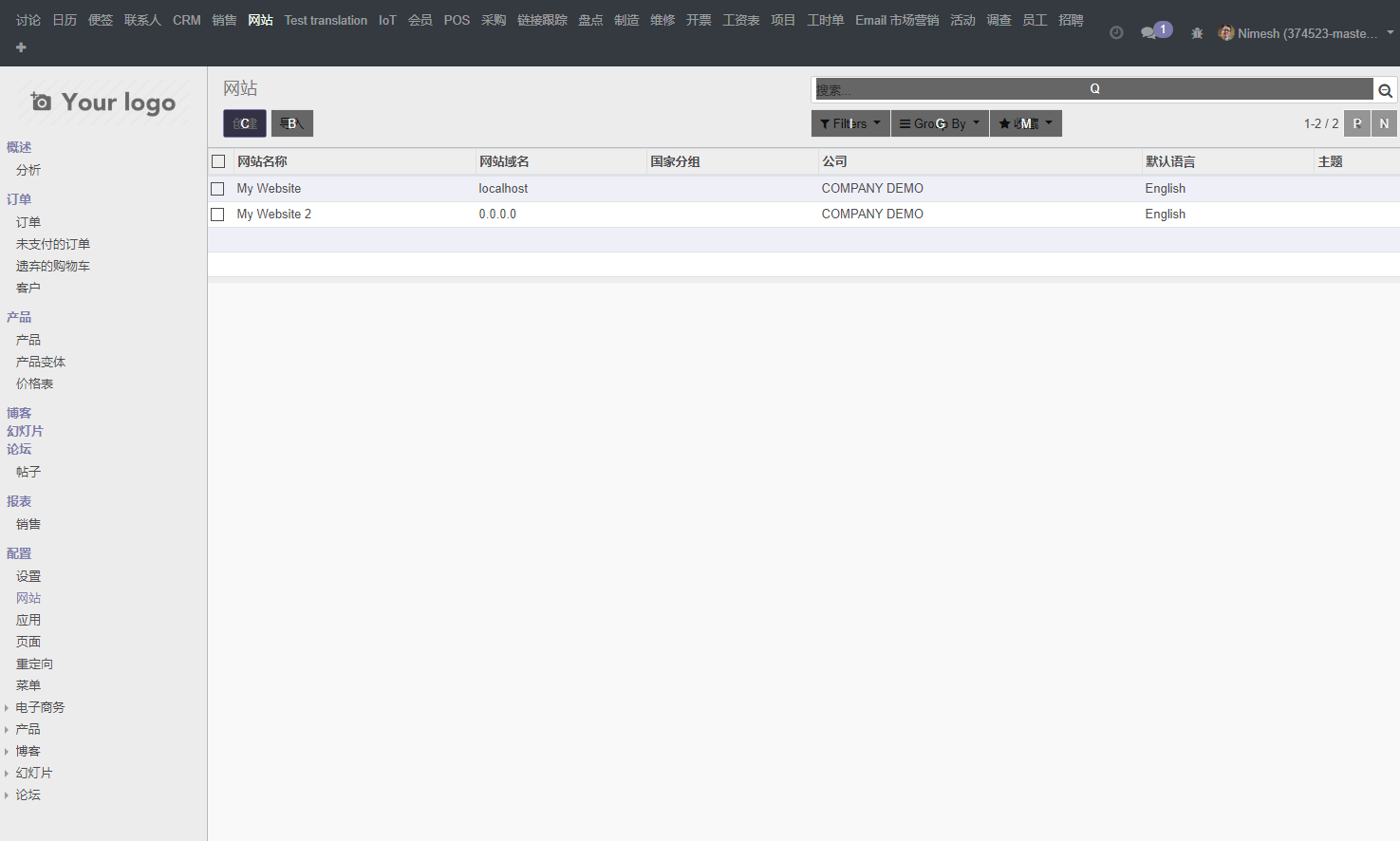
Task: Click the plus icon under top menu
Action: pos(21,47)
